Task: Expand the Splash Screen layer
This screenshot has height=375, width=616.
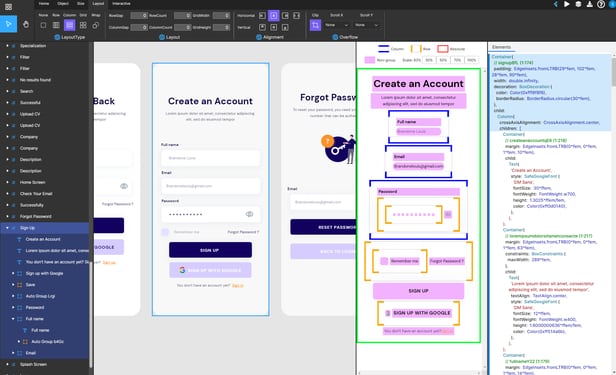Action: point(7,364)
